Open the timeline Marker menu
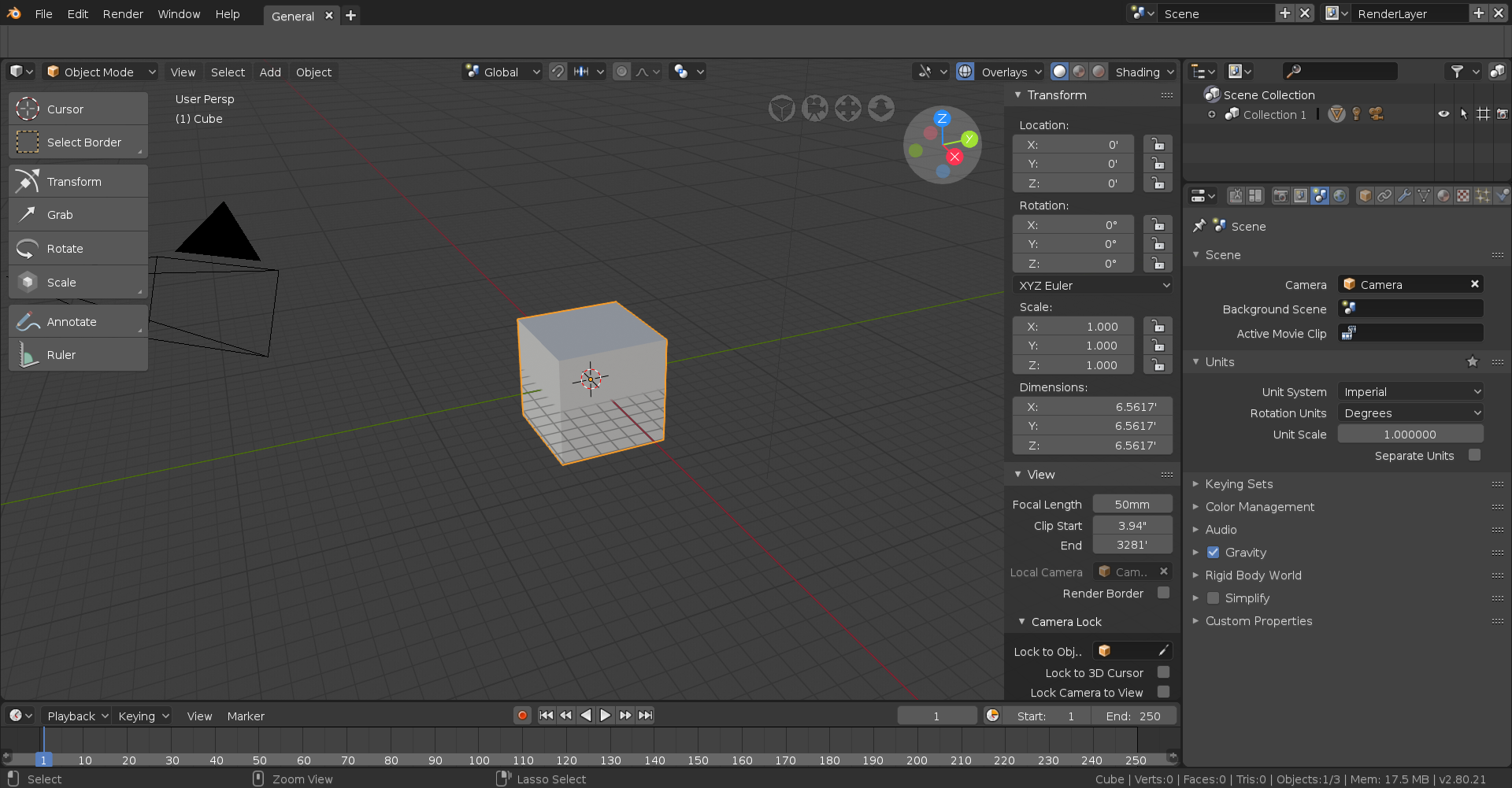This screenshot has width=1512, height=788. click(246, 716)
